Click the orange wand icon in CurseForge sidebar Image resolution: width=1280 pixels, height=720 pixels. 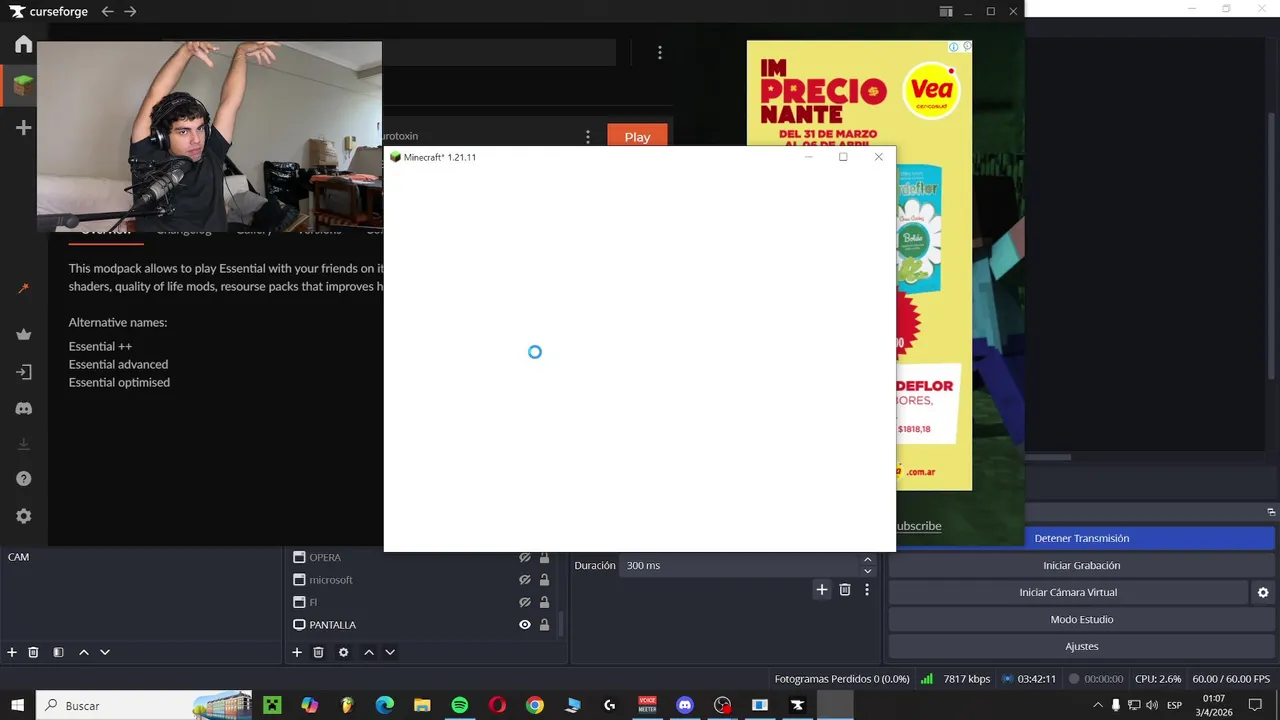(x=23, y=289)
